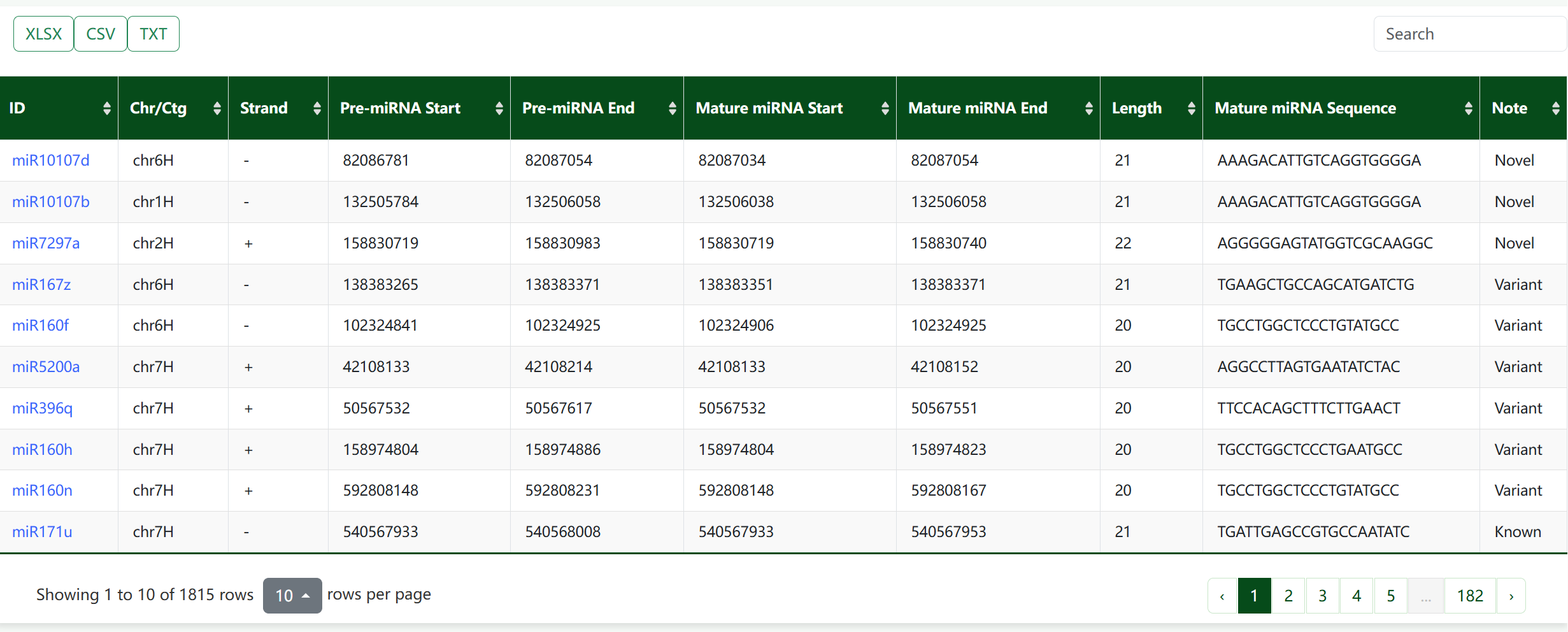Go to next page arrow
Image resolution: width=1568 pixels, height=632 pixels.
1511,596
